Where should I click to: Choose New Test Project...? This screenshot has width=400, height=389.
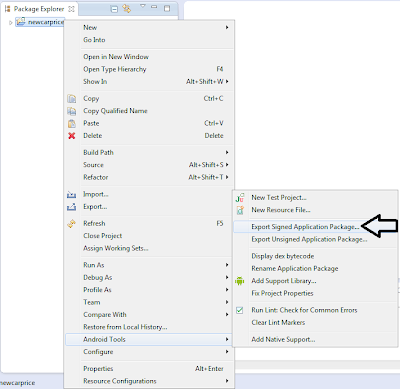click(315, 198)
